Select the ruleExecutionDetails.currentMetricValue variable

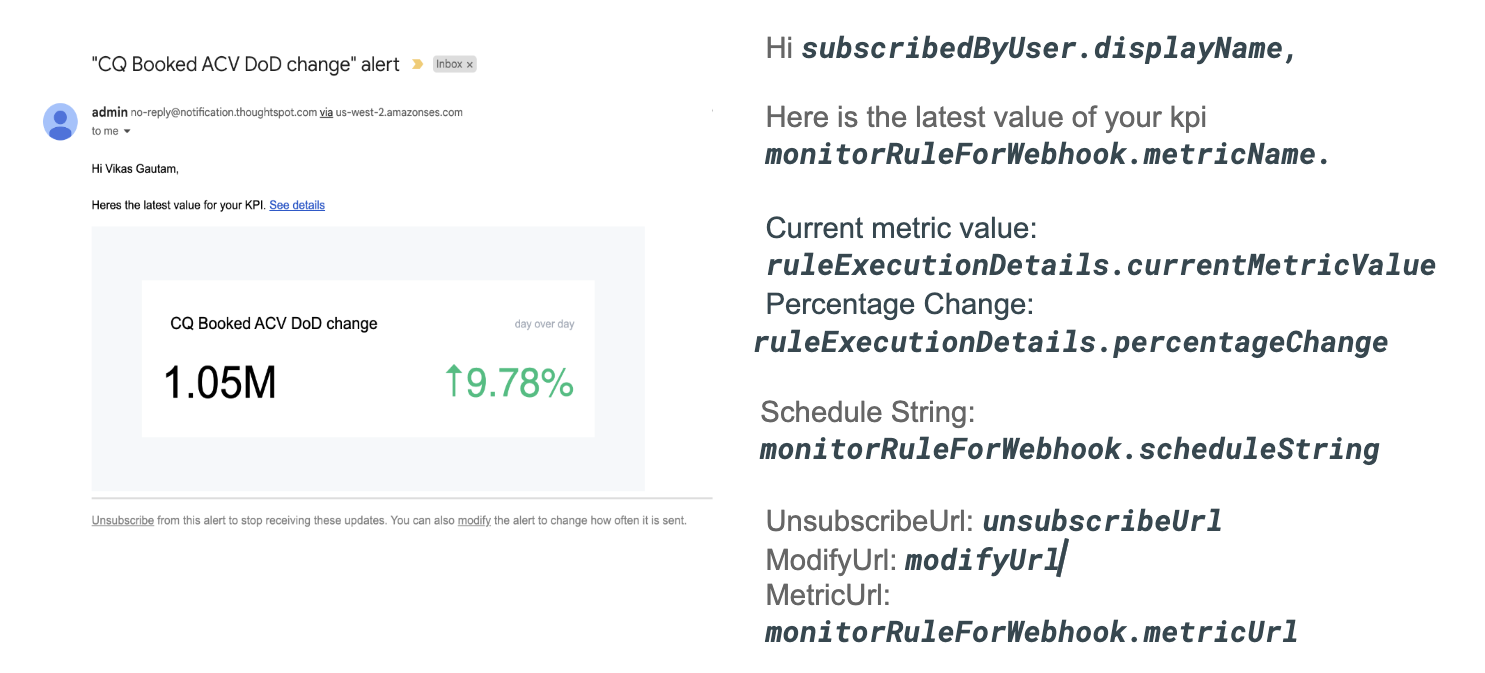click(x=1100, y=265)
